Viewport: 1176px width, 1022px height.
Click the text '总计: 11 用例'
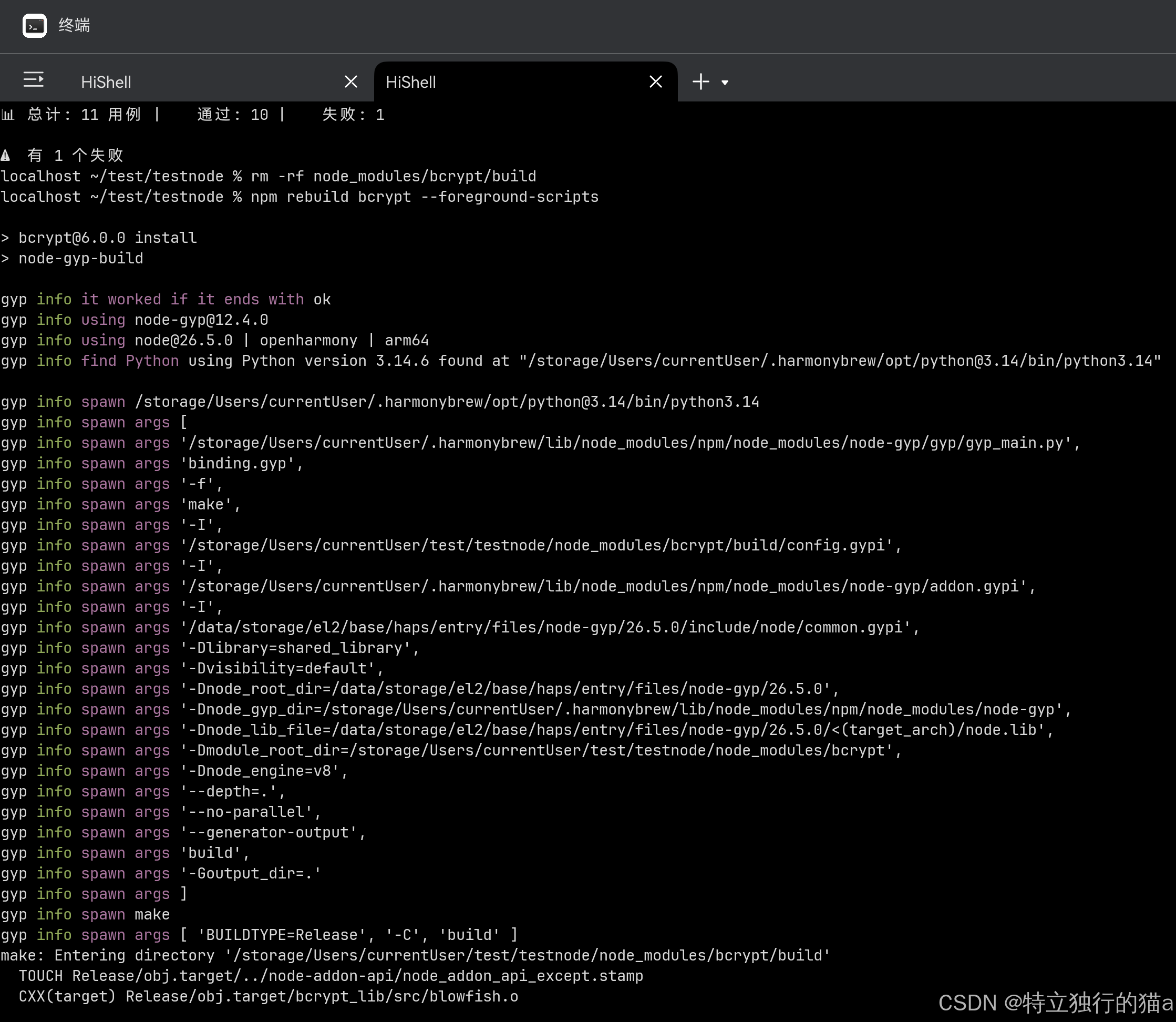click(x=84, y=115)
